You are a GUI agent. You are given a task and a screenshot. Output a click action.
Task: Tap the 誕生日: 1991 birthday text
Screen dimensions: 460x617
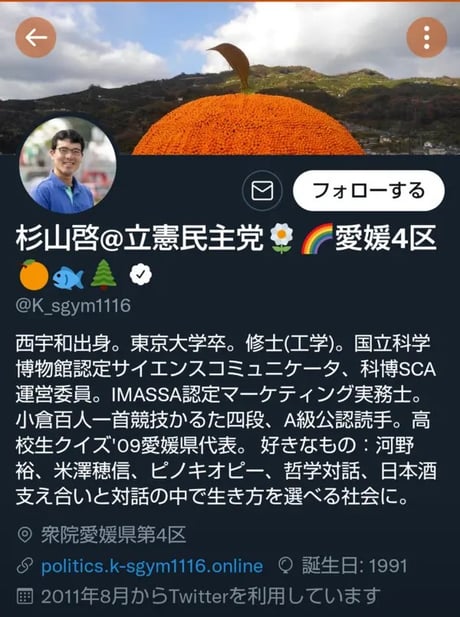354,566
